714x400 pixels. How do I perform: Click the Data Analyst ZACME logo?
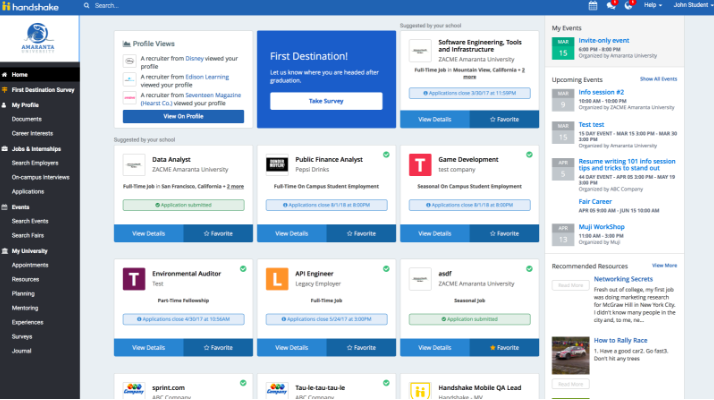[x=134, y=164]
